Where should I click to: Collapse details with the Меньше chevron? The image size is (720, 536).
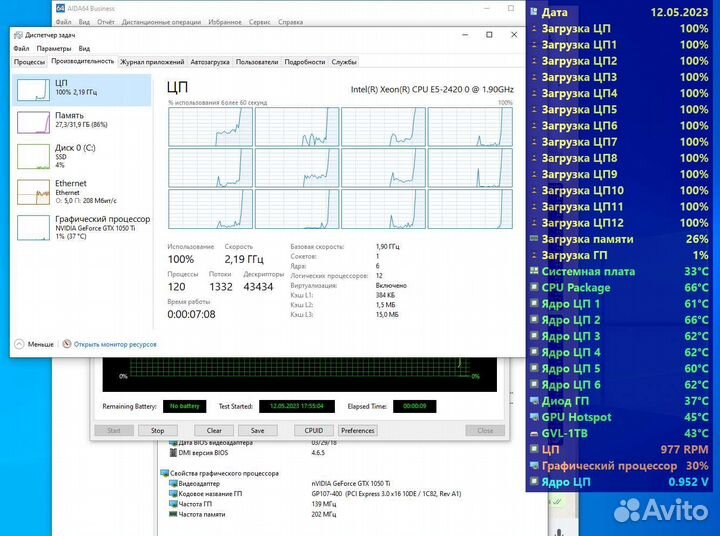(x=19, y=343)
